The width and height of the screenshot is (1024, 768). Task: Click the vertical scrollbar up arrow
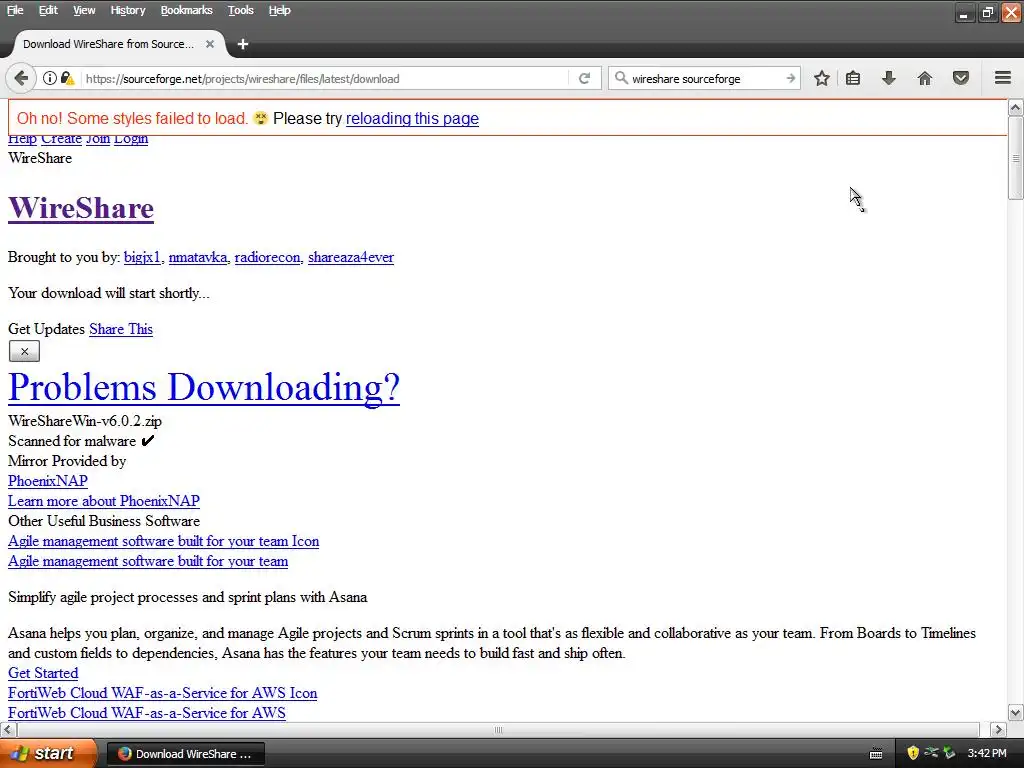[x=1016, y=107]
